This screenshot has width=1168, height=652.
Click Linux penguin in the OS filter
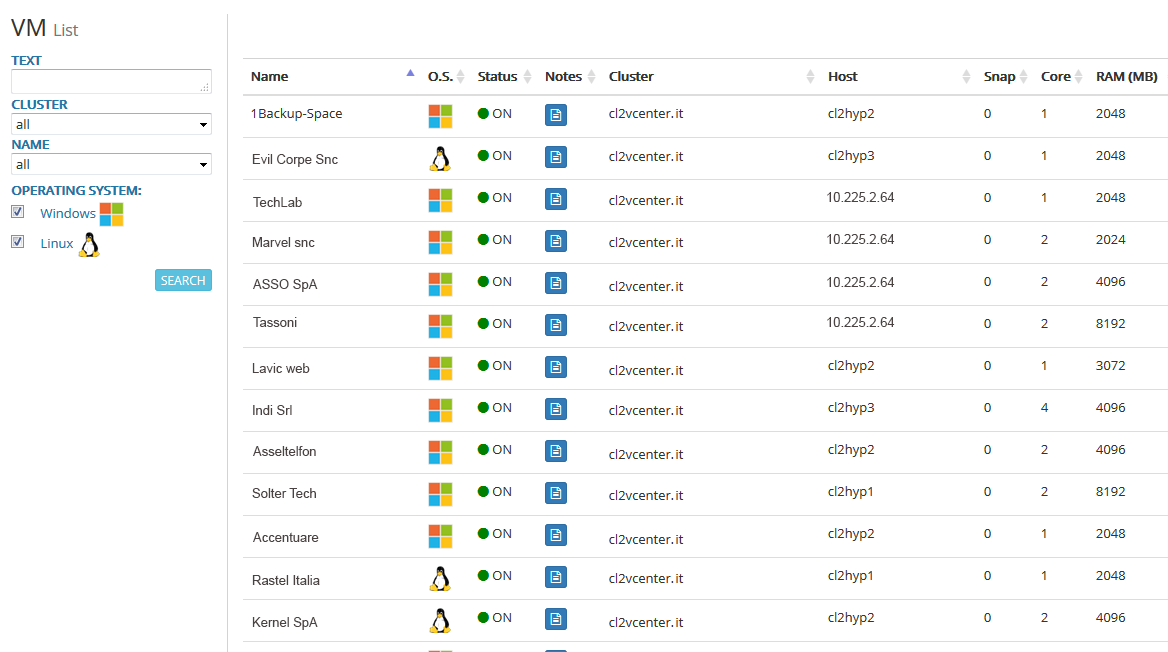click(89, 244)
